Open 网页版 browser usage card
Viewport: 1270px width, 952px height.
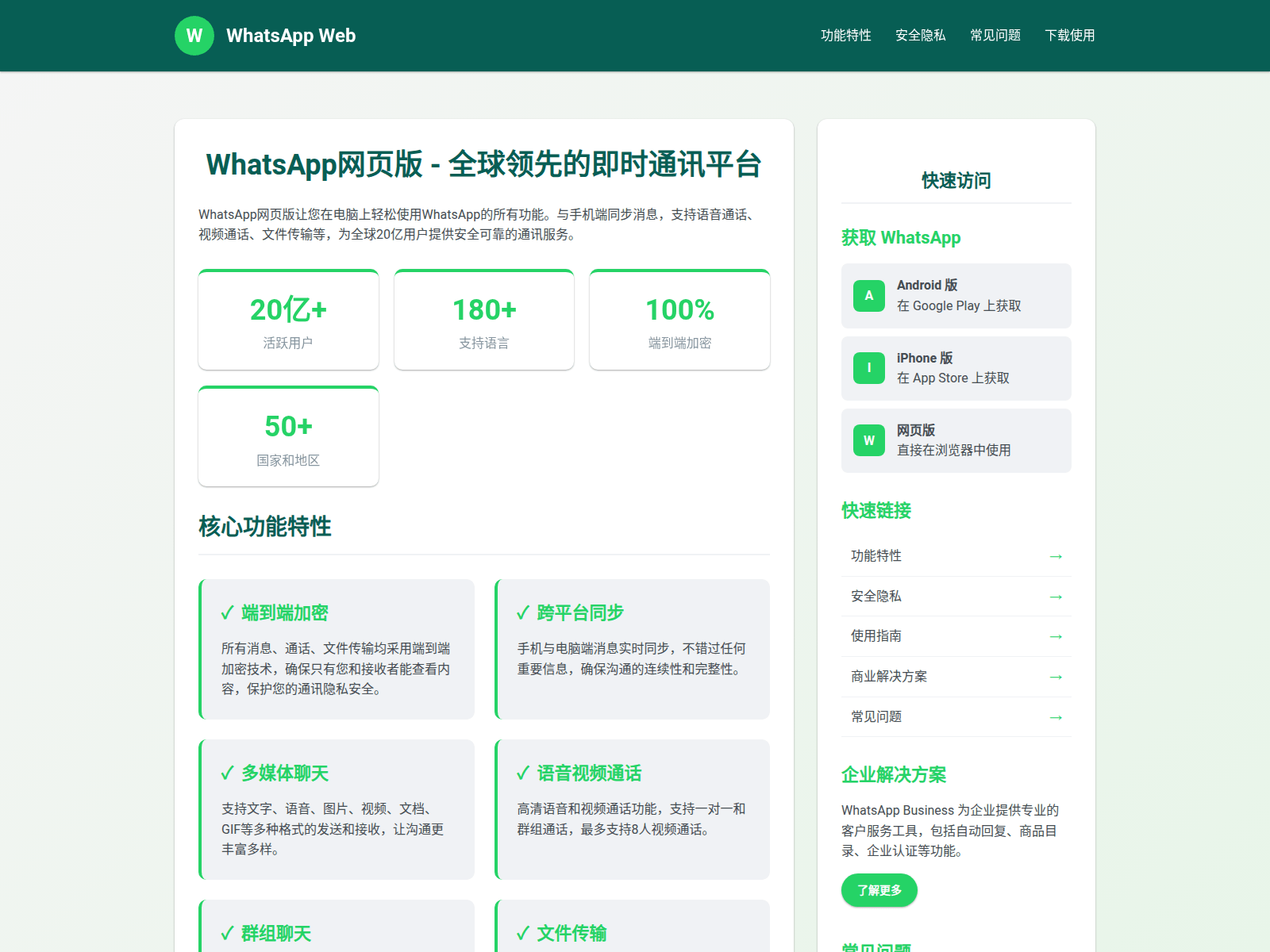(956, 440)
